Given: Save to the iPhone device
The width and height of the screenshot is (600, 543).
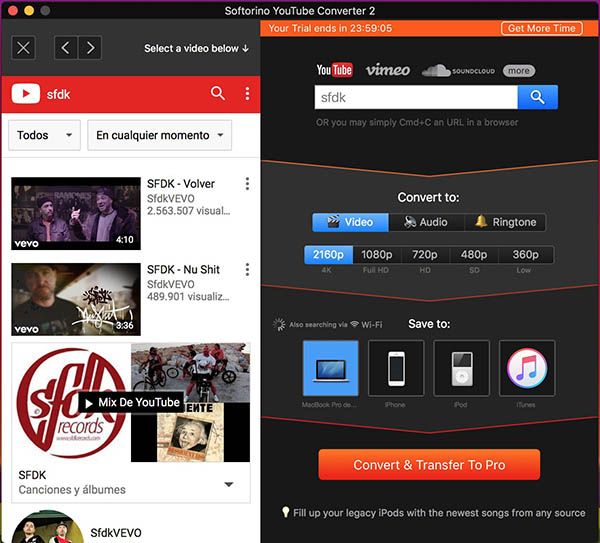Looking at the screenshot, I should [x=396, y=368].
